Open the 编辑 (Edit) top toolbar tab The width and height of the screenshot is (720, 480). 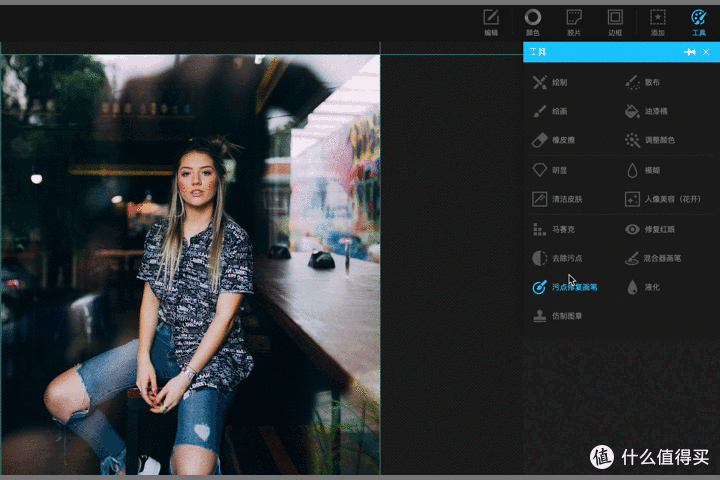491,23
